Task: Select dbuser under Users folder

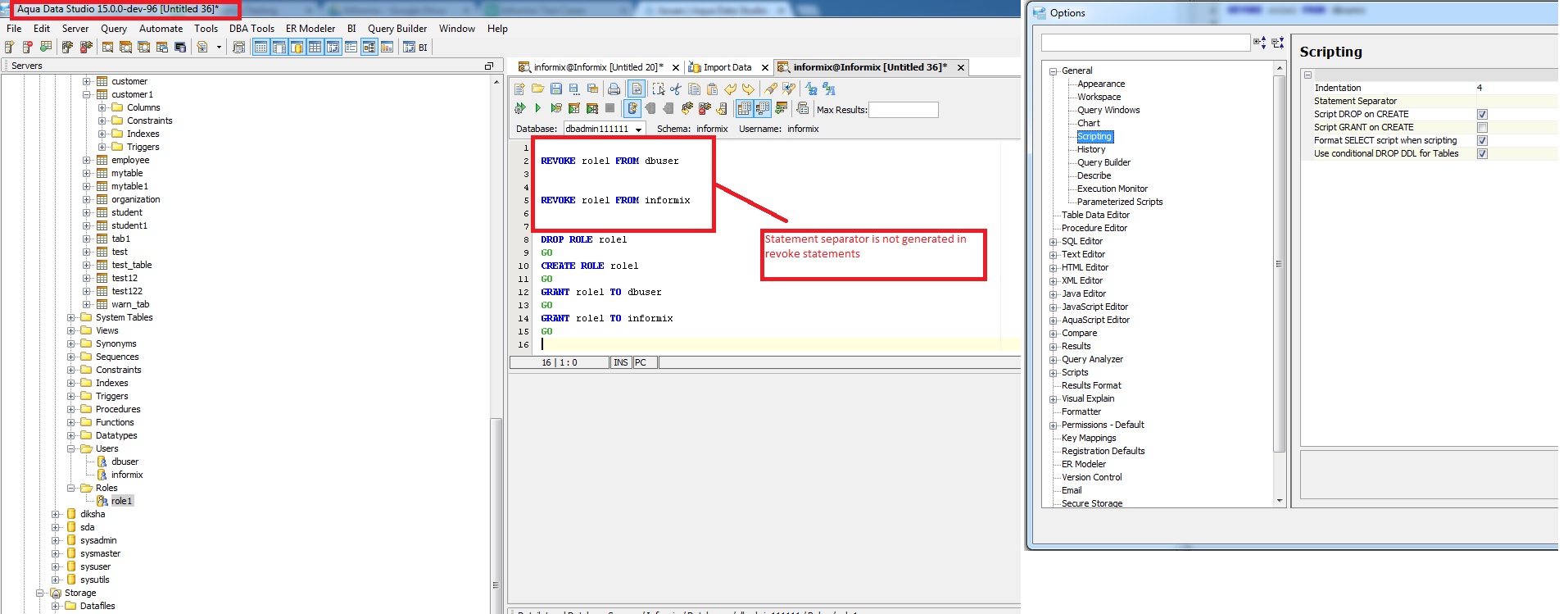Action: point(125,462)
